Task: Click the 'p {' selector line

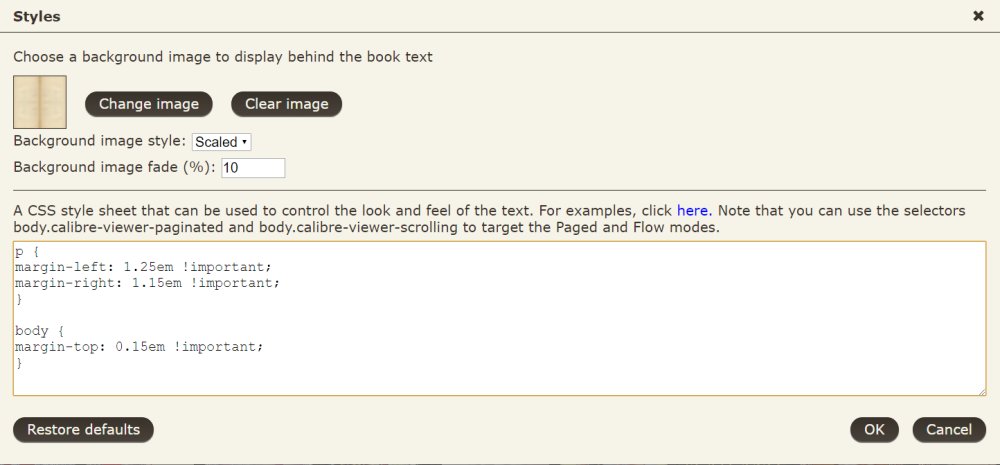Action: (x=24, y=252)
